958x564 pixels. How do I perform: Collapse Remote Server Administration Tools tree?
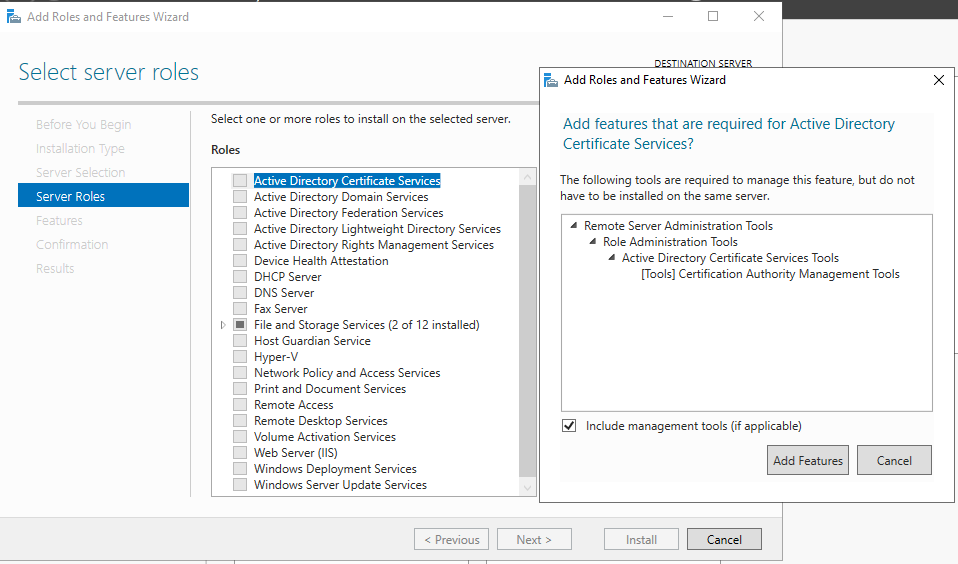574,225
